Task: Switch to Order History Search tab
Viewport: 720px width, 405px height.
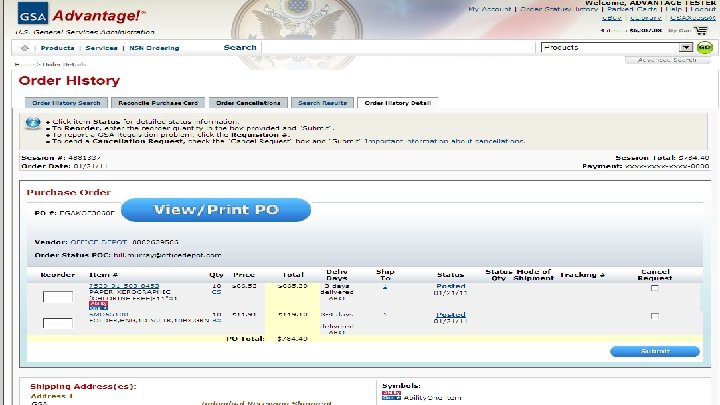Action: click(66, 103)
